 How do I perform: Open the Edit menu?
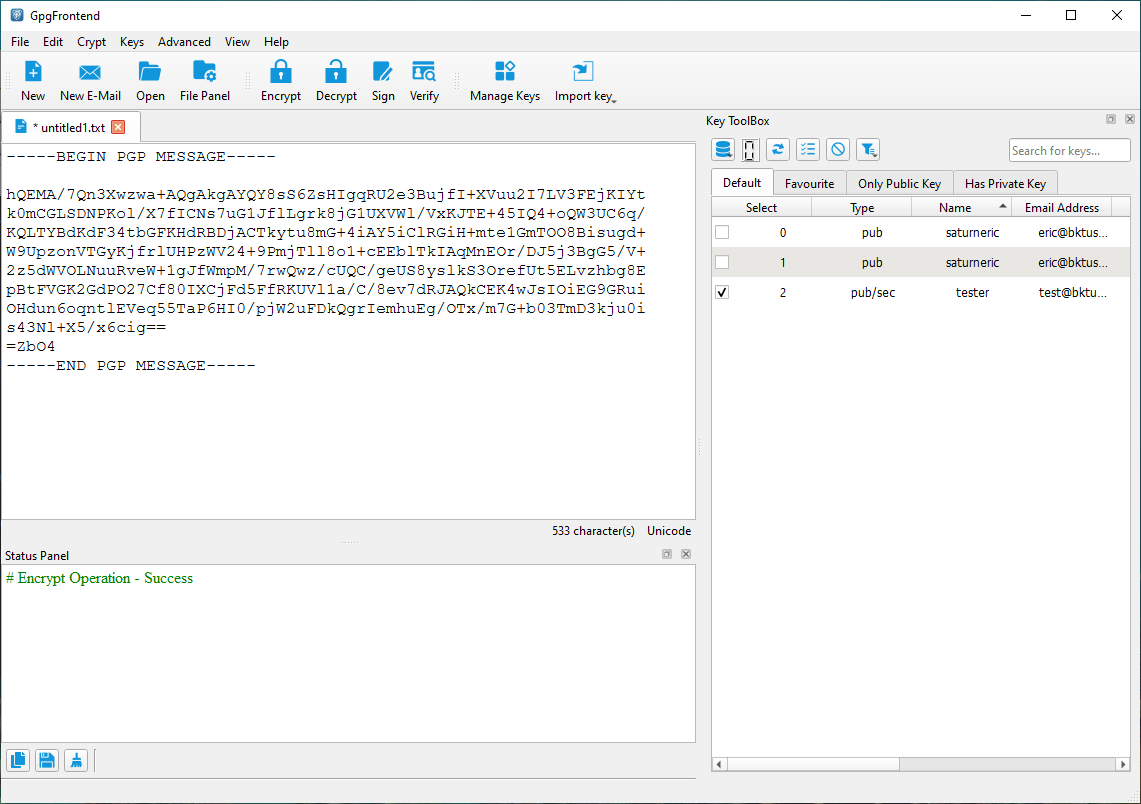coord(52,41)
